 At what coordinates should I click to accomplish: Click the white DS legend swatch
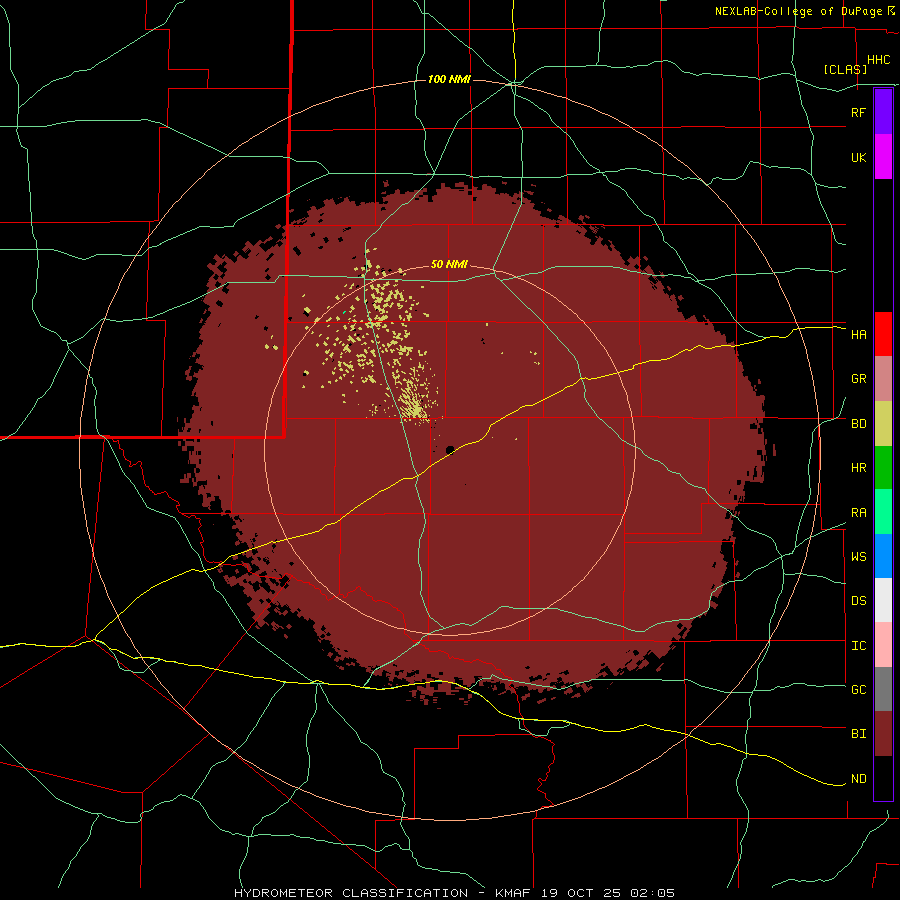coord(883,600)
